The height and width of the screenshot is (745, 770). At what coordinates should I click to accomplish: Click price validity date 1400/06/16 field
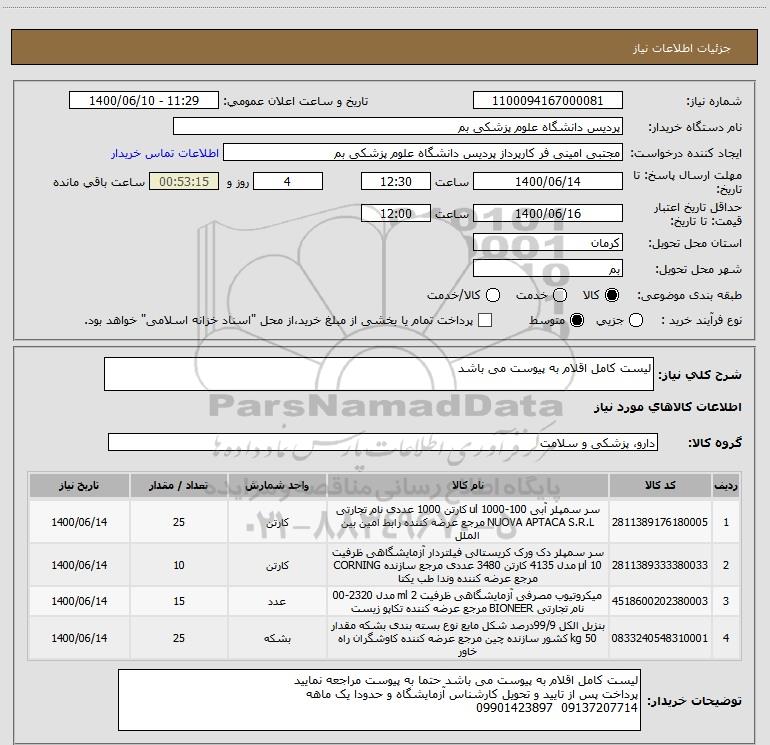pyautogui.click(x=548, y=213)
